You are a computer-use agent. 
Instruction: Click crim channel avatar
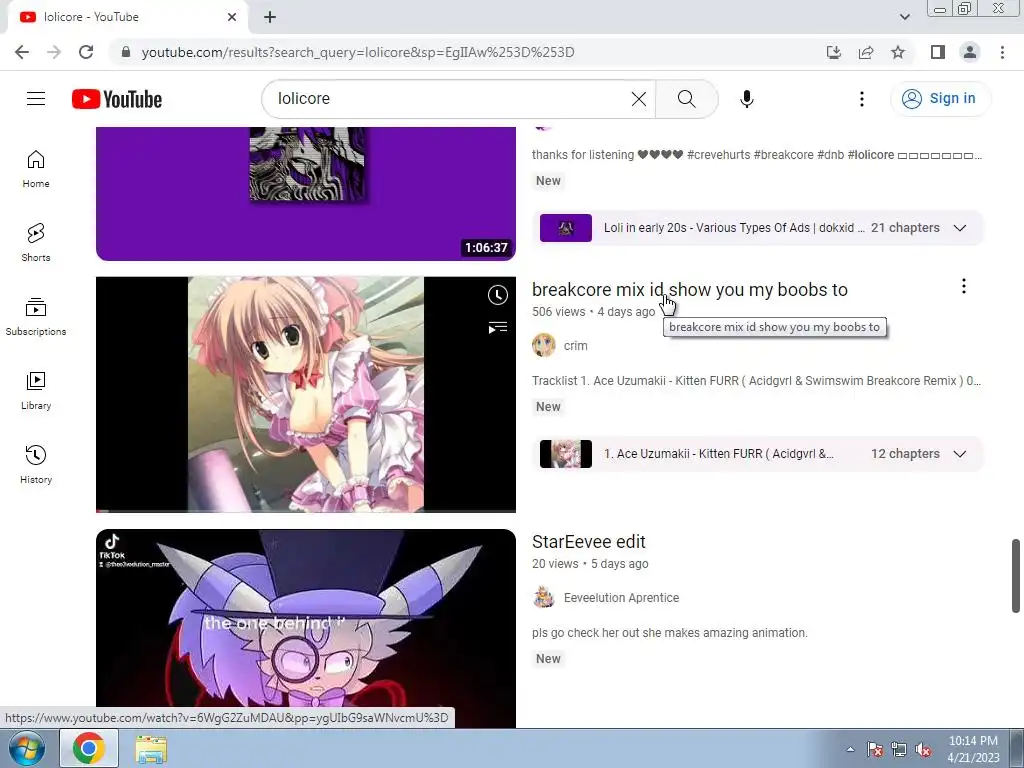pyautogui.click(x=543, y=345)
